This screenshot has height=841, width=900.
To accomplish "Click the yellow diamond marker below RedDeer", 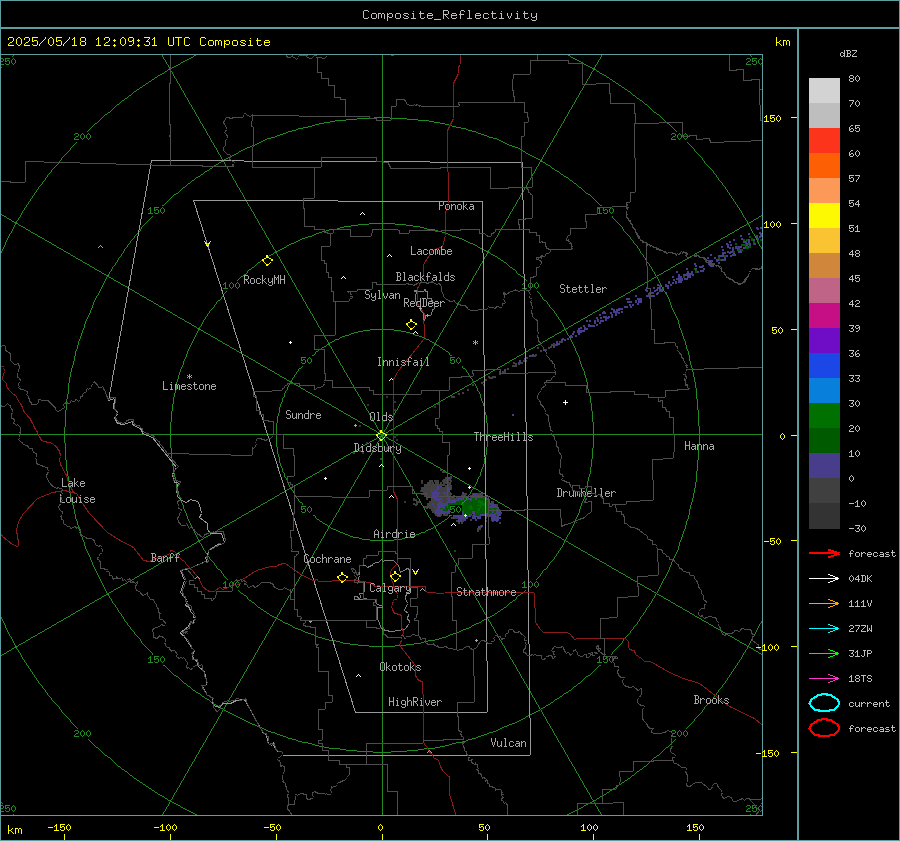I will coord(411,325).
